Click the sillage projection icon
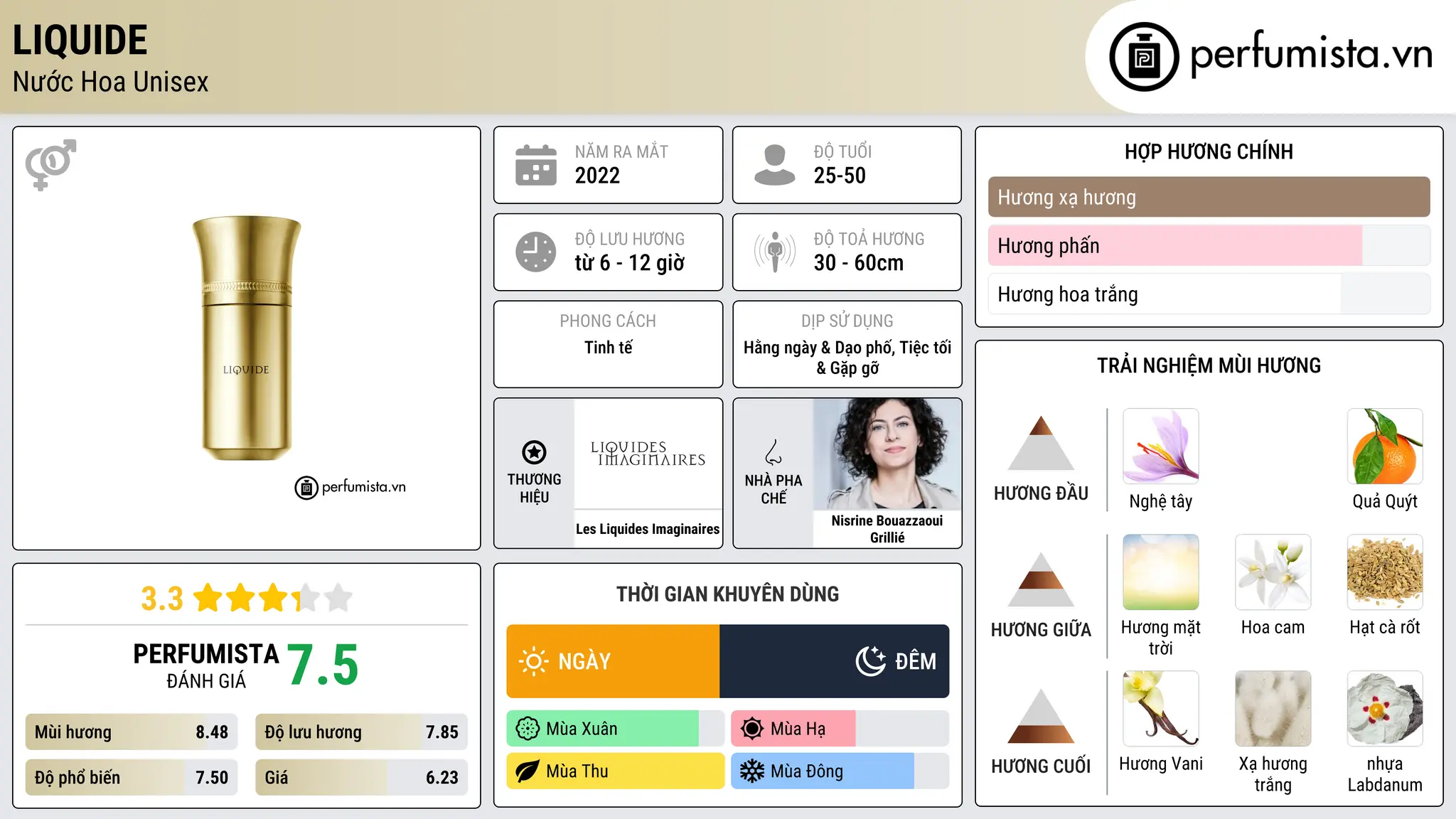This screenshot has width=1456, height=819. point(774,252)
